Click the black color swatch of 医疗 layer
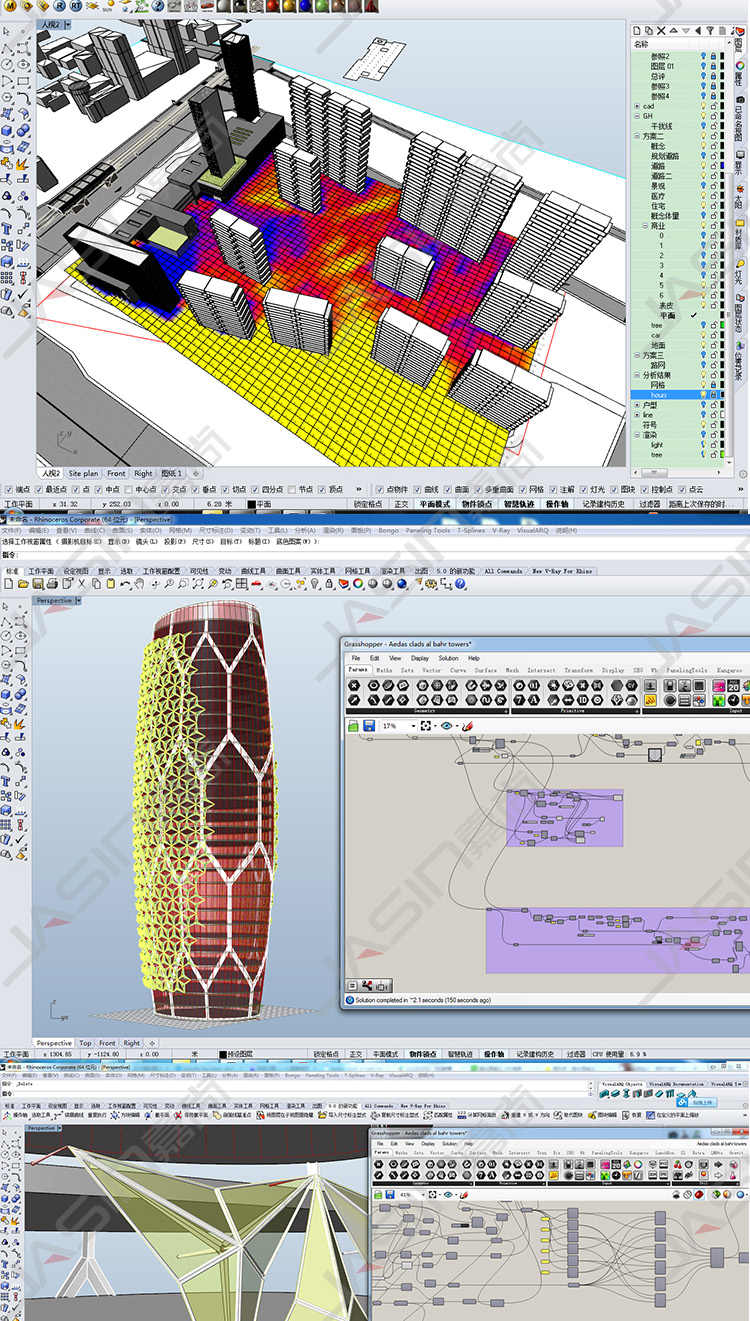 pos(722,195)
